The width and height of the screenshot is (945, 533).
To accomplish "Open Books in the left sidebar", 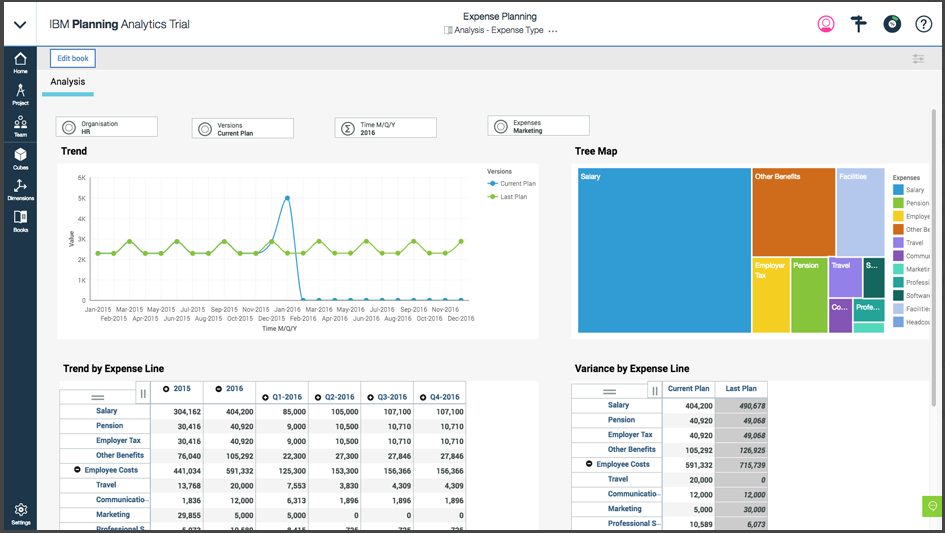I will 20,220.
